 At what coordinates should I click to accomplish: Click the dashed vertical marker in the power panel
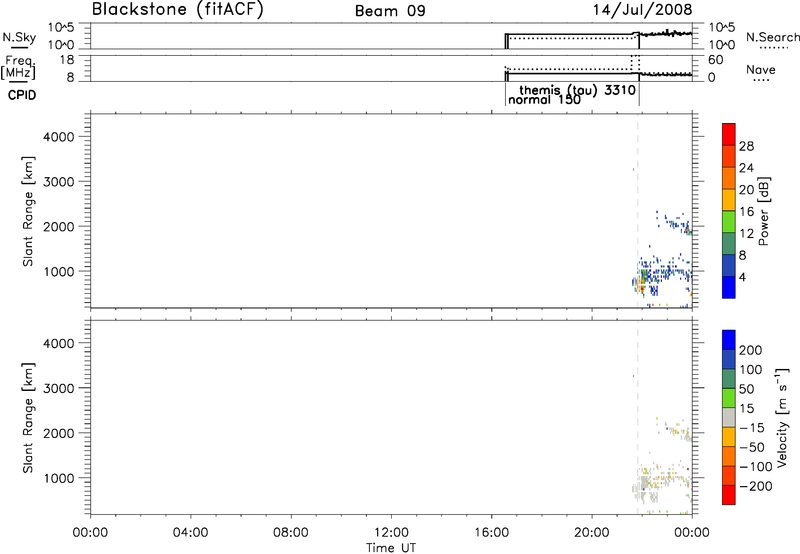[x=638, y=211]
